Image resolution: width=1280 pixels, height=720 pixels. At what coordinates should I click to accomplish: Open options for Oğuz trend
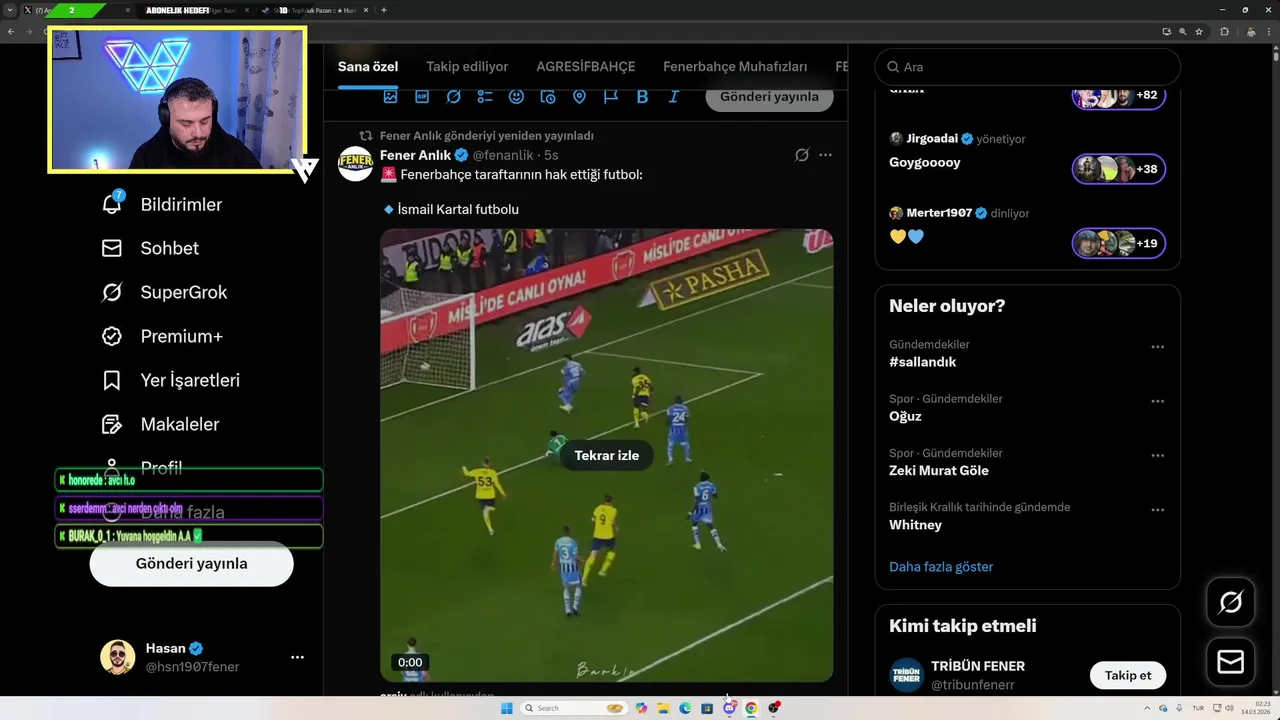[x=1157, y=401]
